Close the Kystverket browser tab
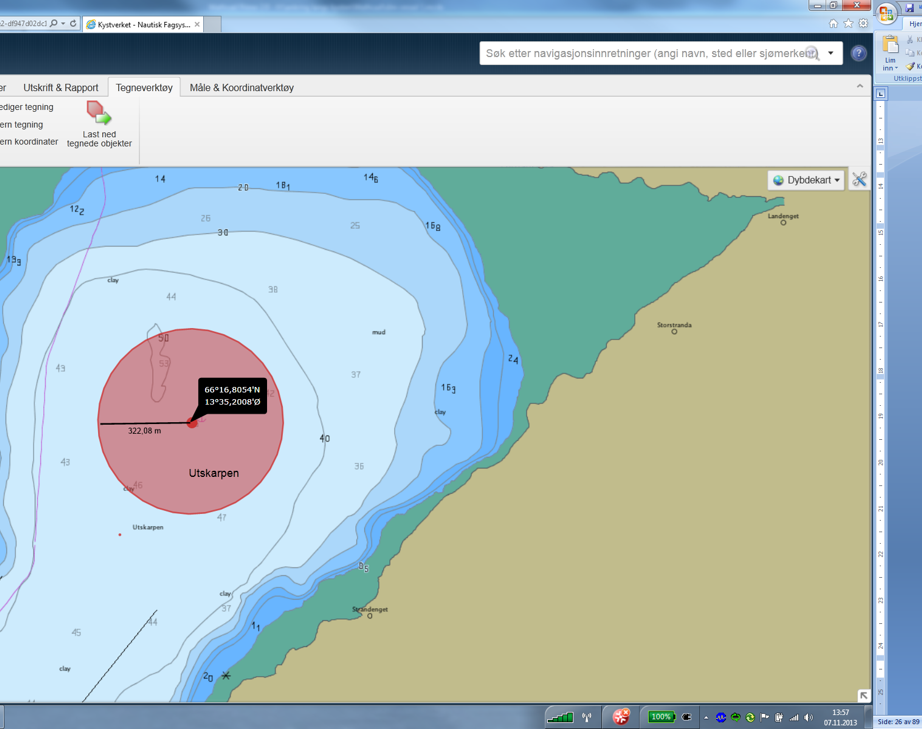This screenshot has height=729, width=922. 197,24
